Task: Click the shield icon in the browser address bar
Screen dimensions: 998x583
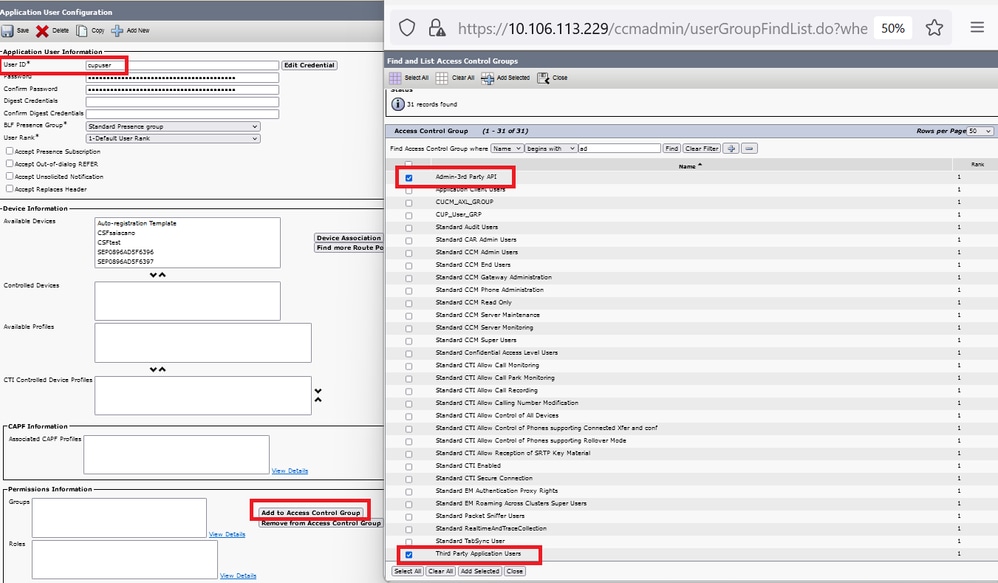Action: (407, 28)
